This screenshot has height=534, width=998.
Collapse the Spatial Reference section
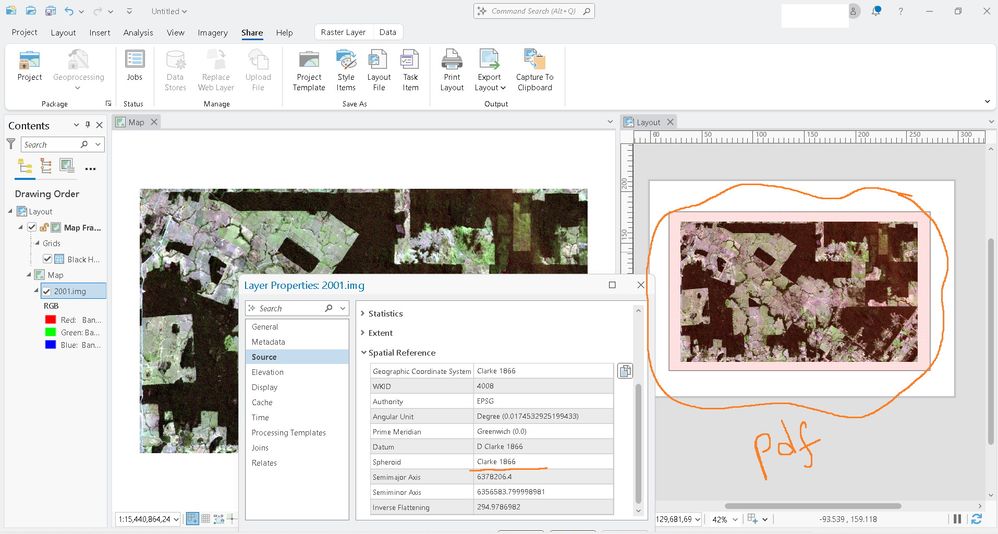401,353
